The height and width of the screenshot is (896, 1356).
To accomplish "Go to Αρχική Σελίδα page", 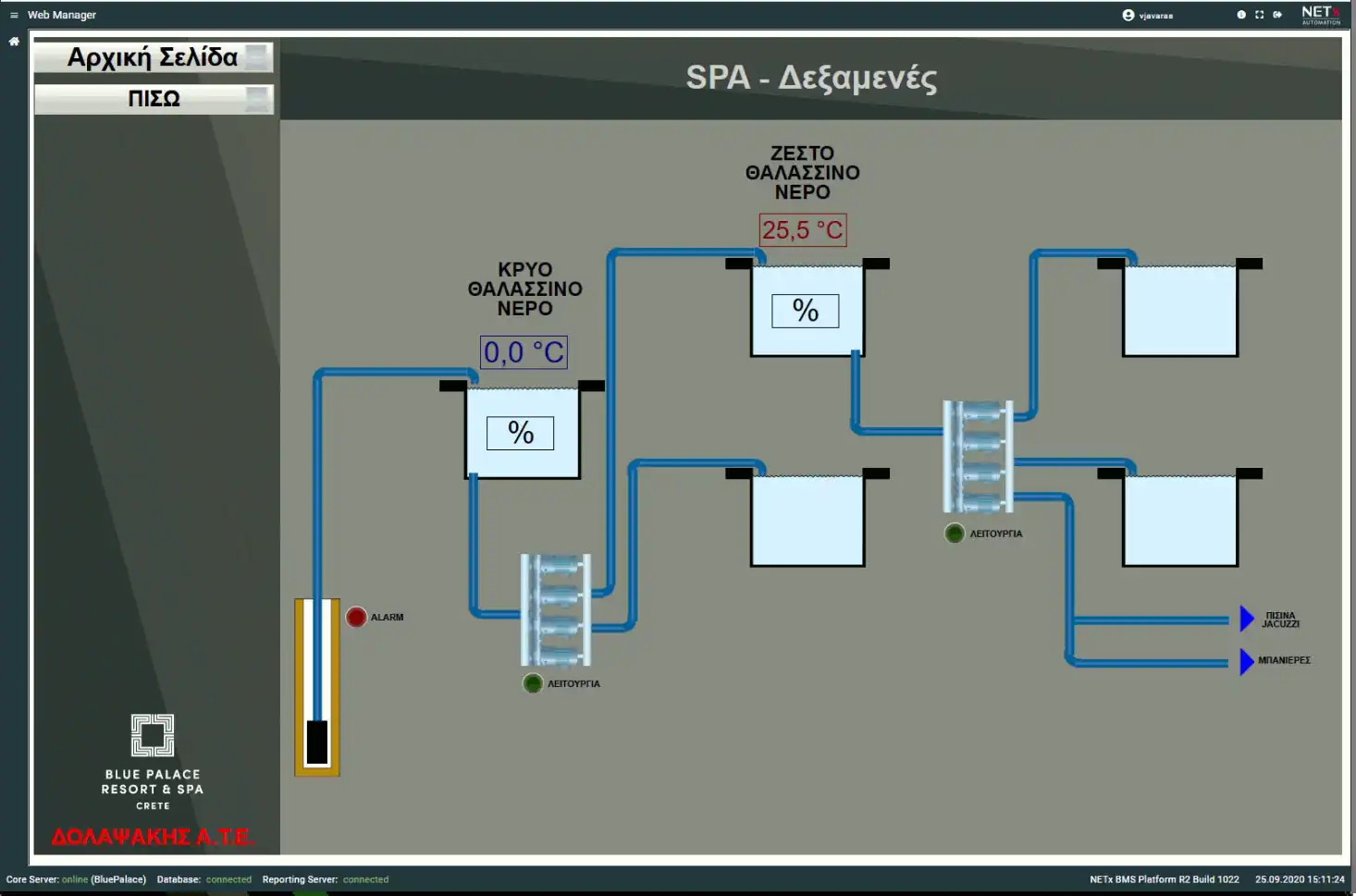I will click(154, 57).
